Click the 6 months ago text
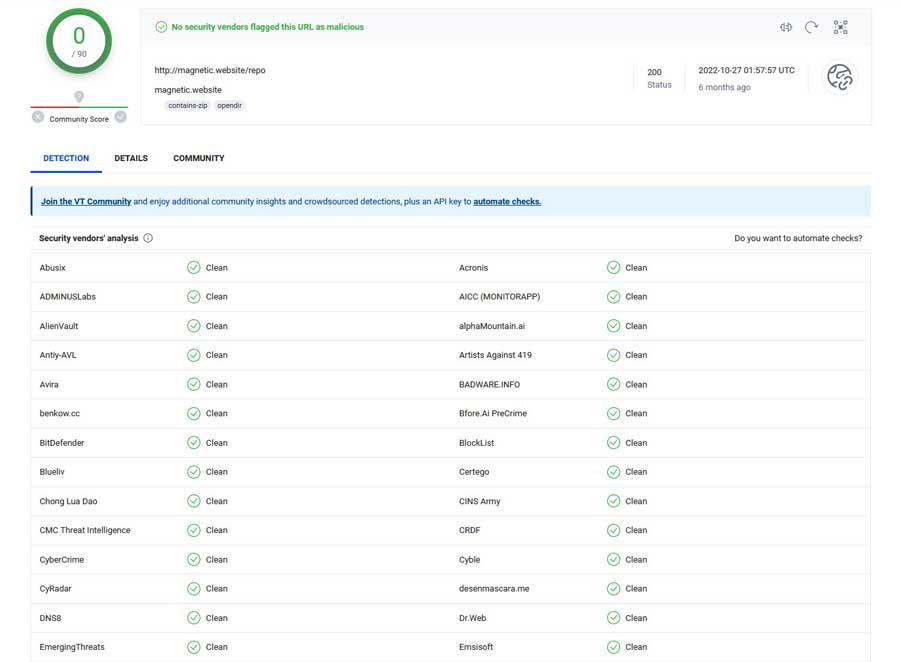Screen dimensions: 900x662 [x=724, y=87]
